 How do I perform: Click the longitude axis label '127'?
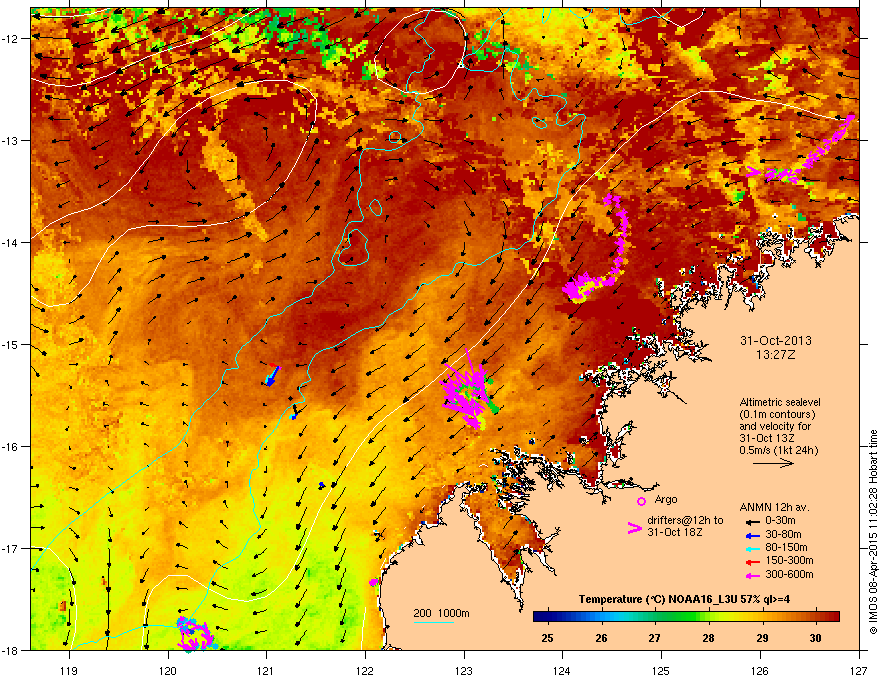859,670
